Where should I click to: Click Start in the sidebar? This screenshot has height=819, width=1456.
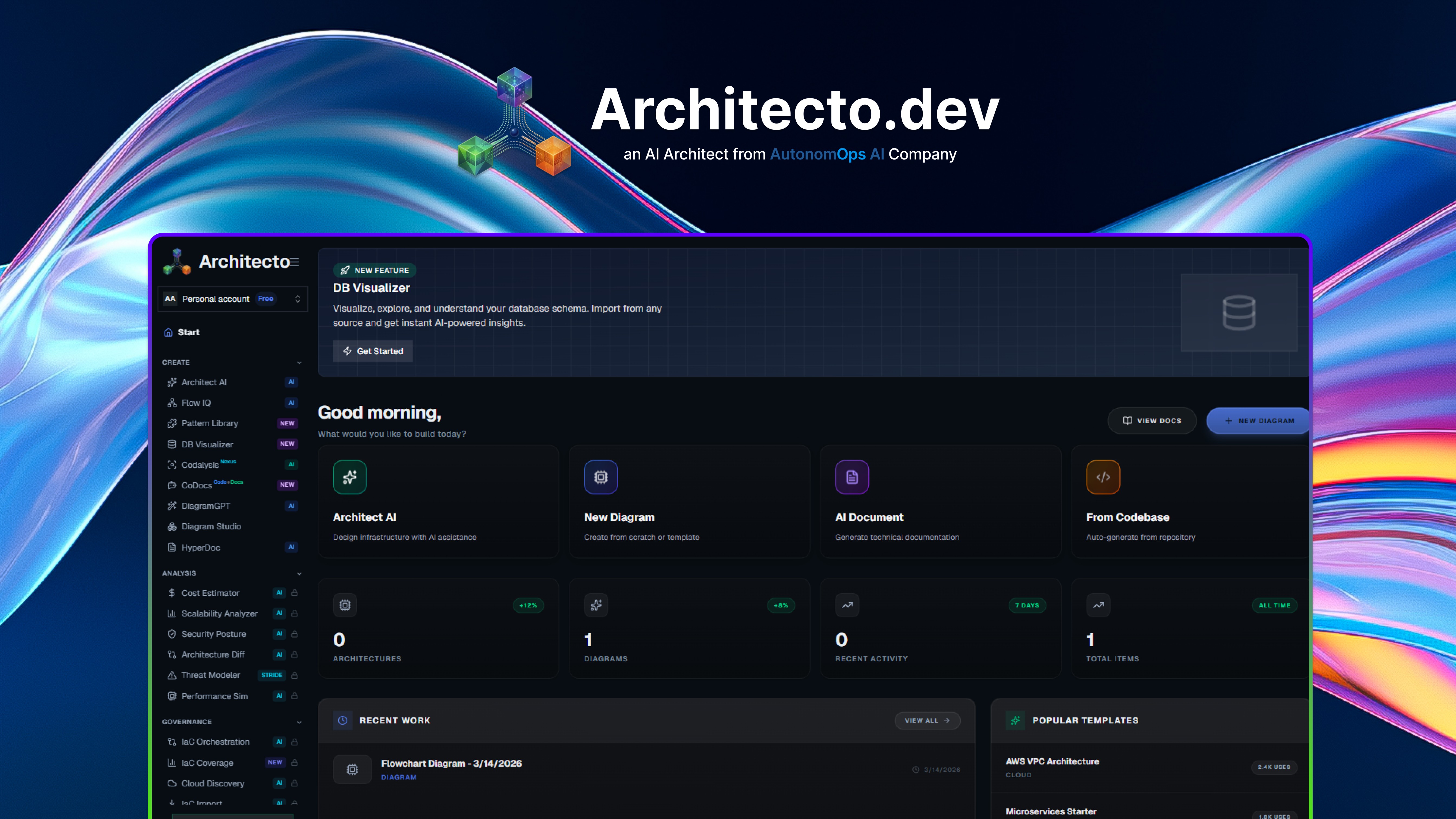point(188,332)
